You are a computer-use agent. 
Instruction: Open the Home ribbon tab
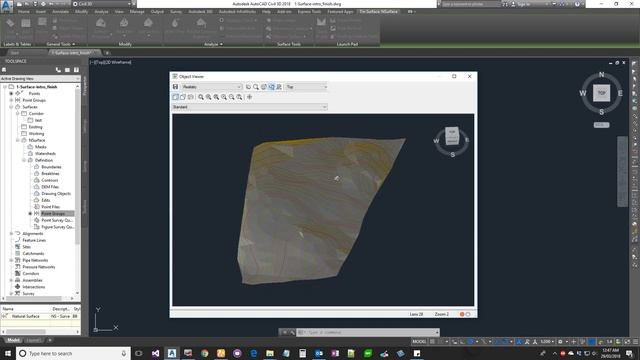point(24,12)
